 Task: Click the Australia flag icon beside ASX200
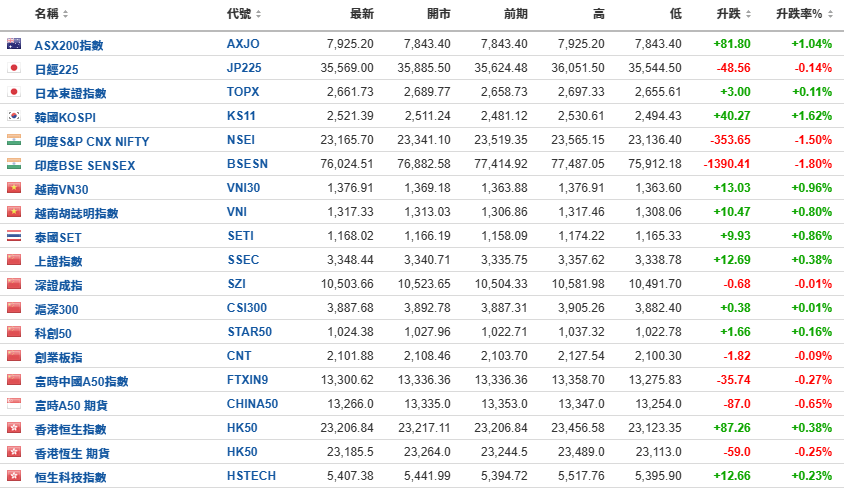point(14,44)
